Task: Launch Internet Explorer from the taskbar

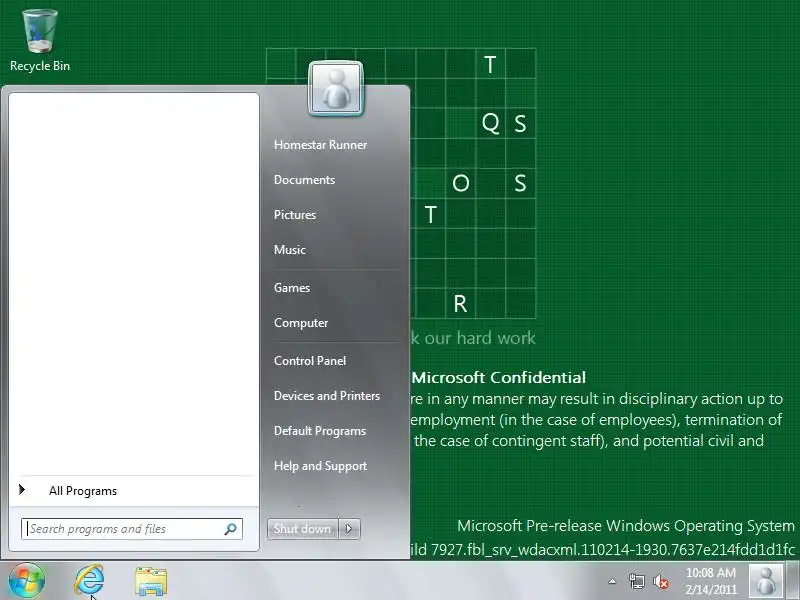Action: click(90, 581)
